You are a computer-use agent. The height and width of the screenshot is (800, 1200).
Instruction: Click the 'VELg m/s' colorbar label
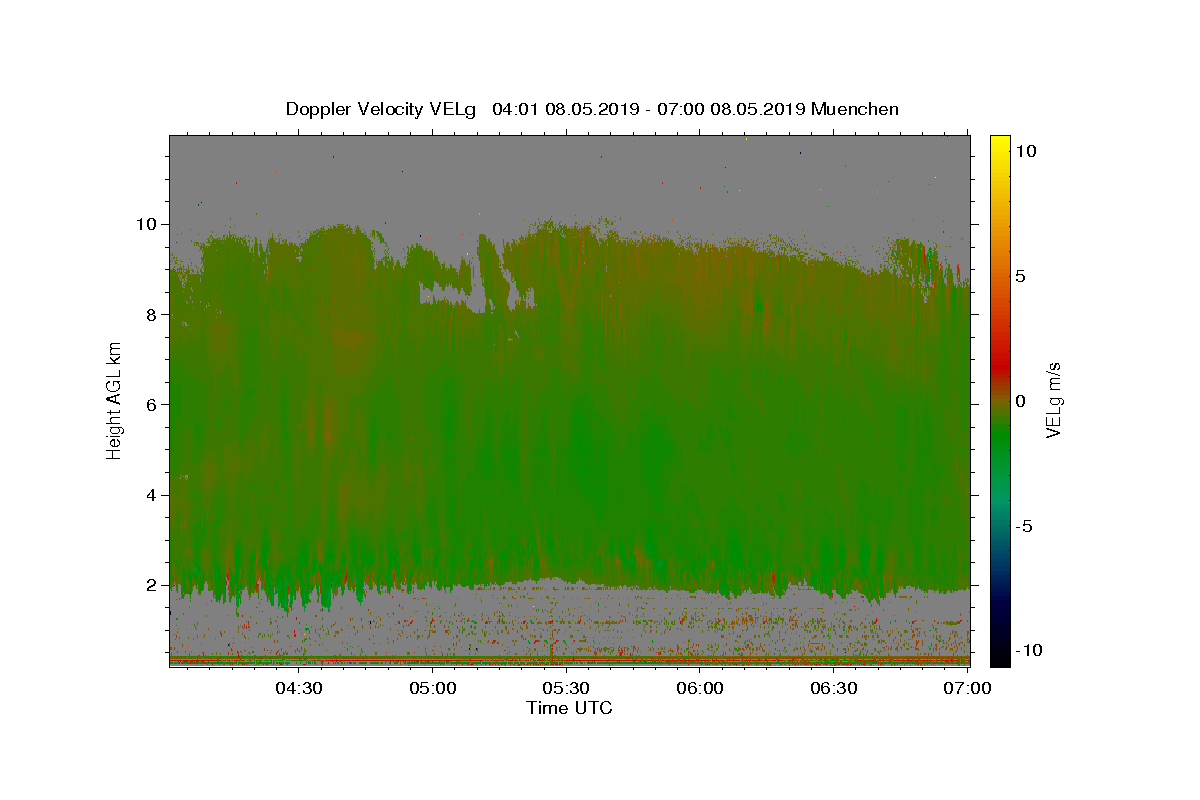pos(1053,400)
